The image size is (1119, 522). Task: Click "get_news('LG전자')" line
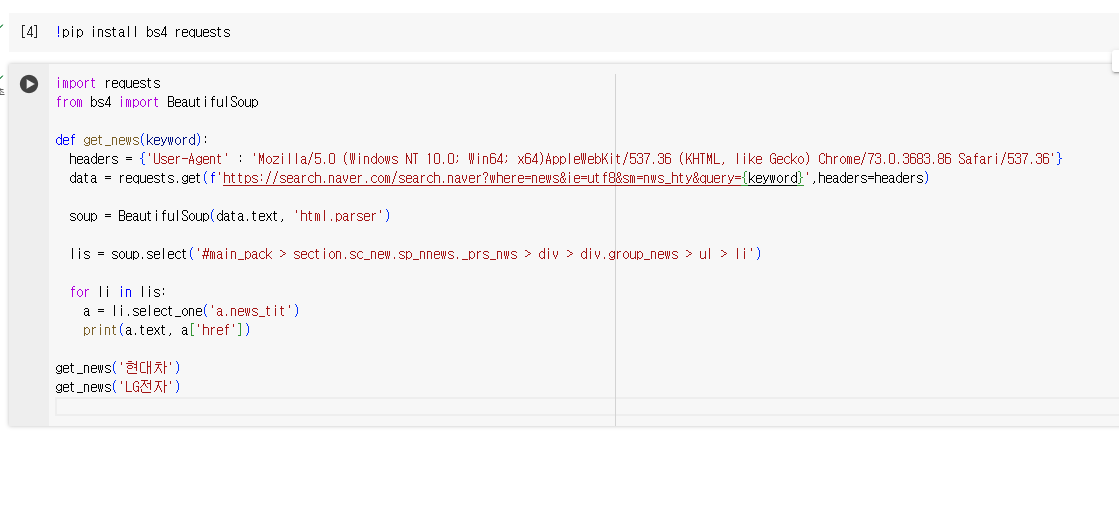pos(118,387)
